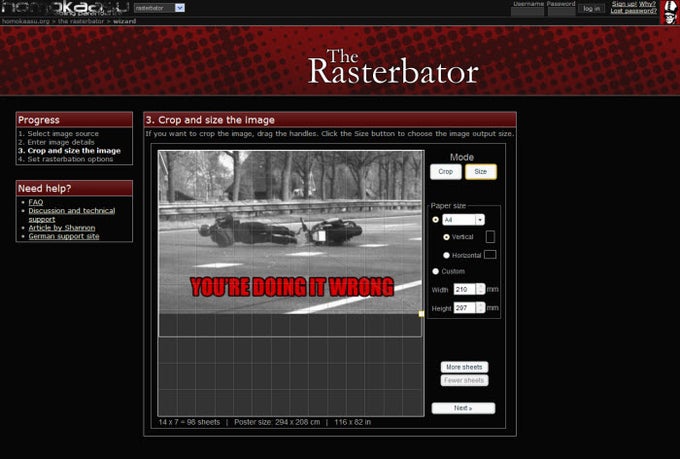Click the Password input field
The height and width of the screenshot is (459, 680).
click(561, 11)
